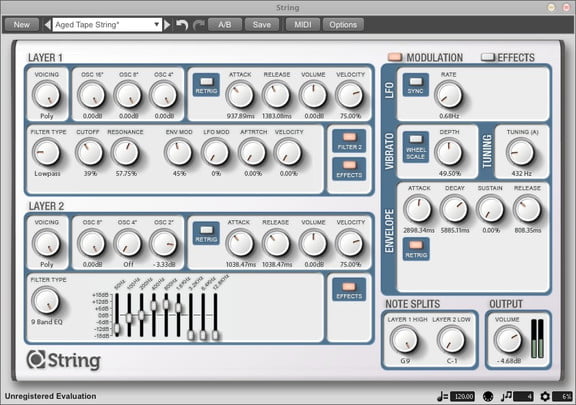Click Layer 1 High note split knob
This screenshot has width=576, height=405.
(x=404, y=340)
